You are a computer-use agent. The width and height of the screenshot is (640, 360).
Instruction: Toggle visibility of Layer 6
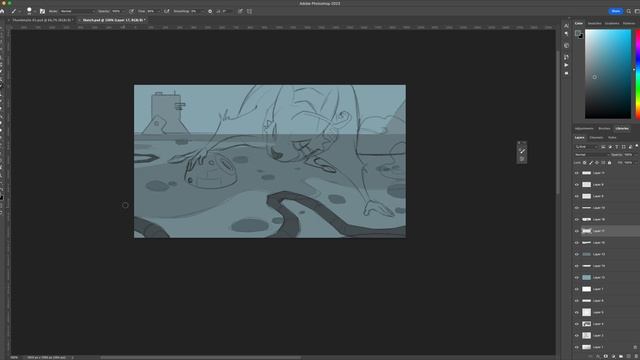[x=577, y=300]
